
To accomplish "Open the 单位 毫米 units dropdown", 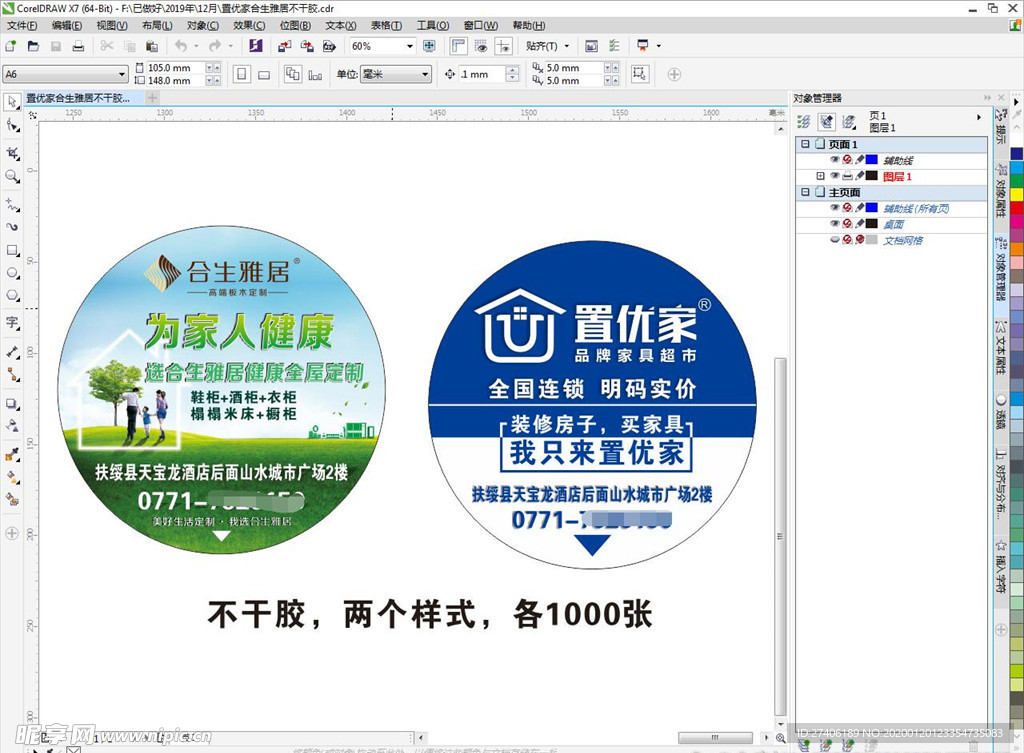I will pyautogui.click(x=425, y=74).
